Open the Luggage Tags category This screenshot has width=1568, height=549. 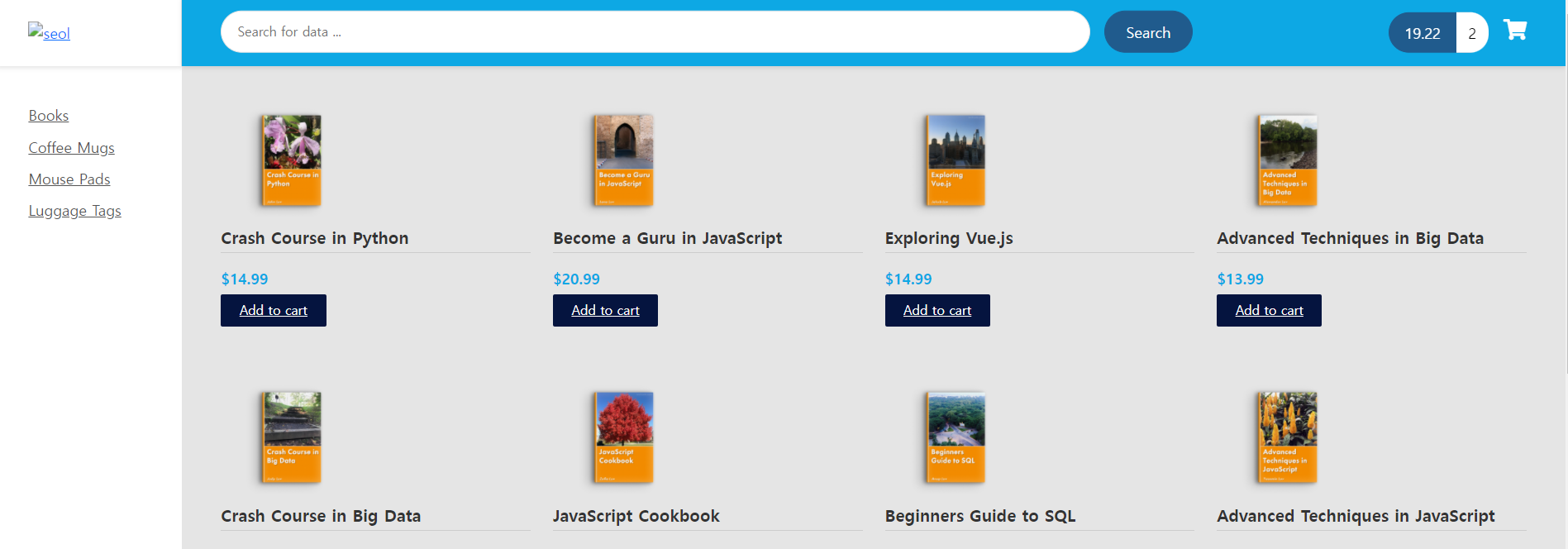point(75,211)
